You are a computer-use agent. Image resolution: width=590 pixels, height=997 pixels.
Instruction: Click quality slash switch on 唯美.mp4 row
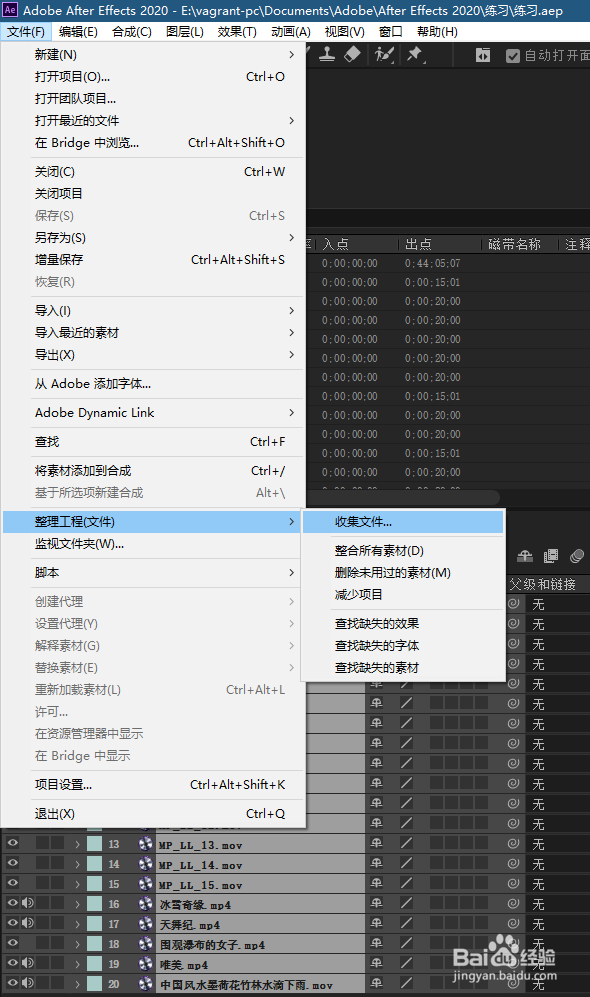point(406,963)
